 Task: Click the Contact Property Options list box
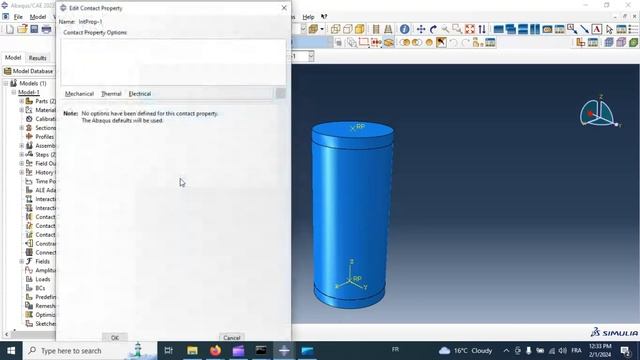173,62
